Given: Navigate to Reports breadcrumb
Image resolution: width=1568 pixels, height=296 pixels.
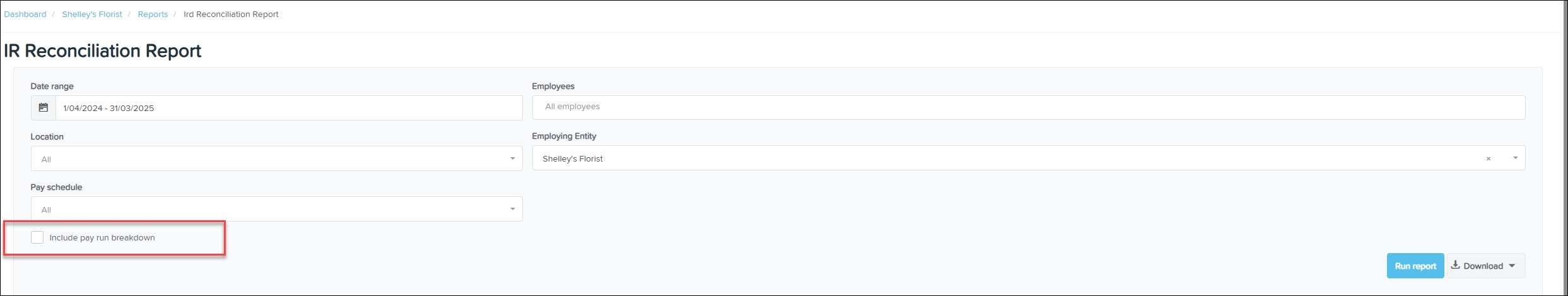Looking at the screenshot, I should tap(153, 15).
